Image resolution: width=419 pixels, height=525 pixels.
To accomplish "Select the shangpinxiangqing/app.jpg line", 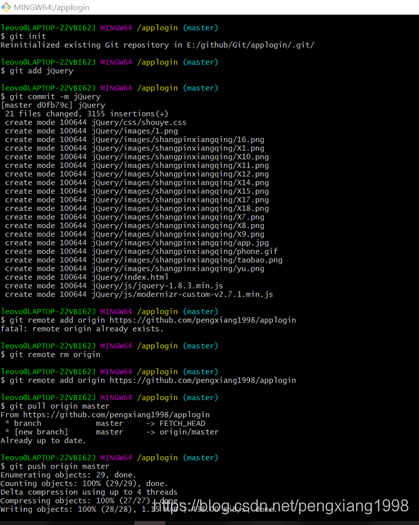I will pyautogui.click(x=137, y=243).
